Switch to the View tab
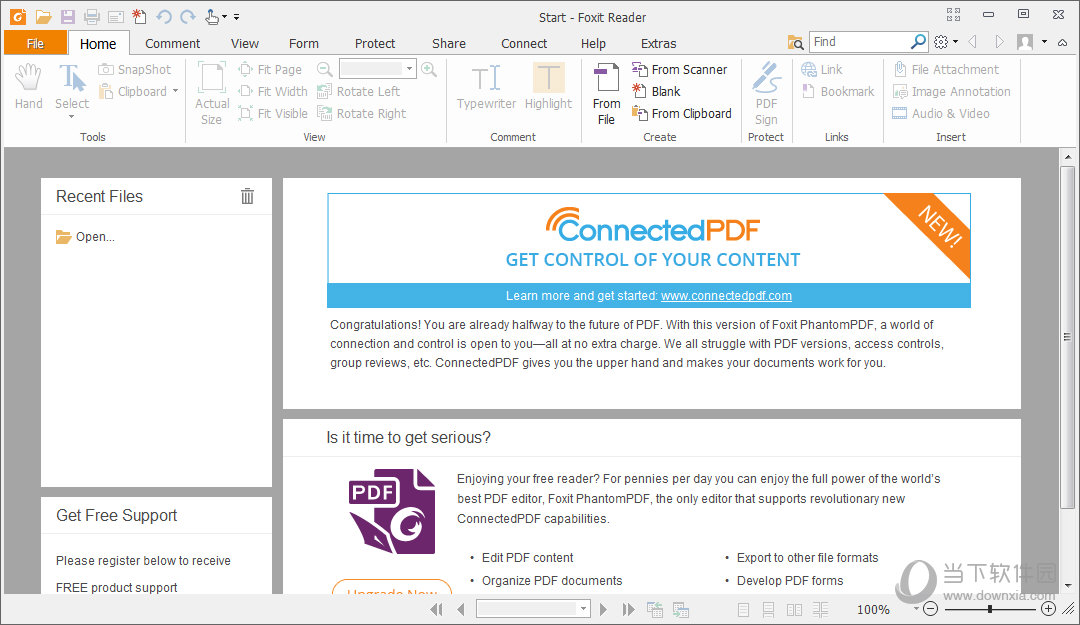Screen dimensions: 1080x625 click(x=245, y=43)
